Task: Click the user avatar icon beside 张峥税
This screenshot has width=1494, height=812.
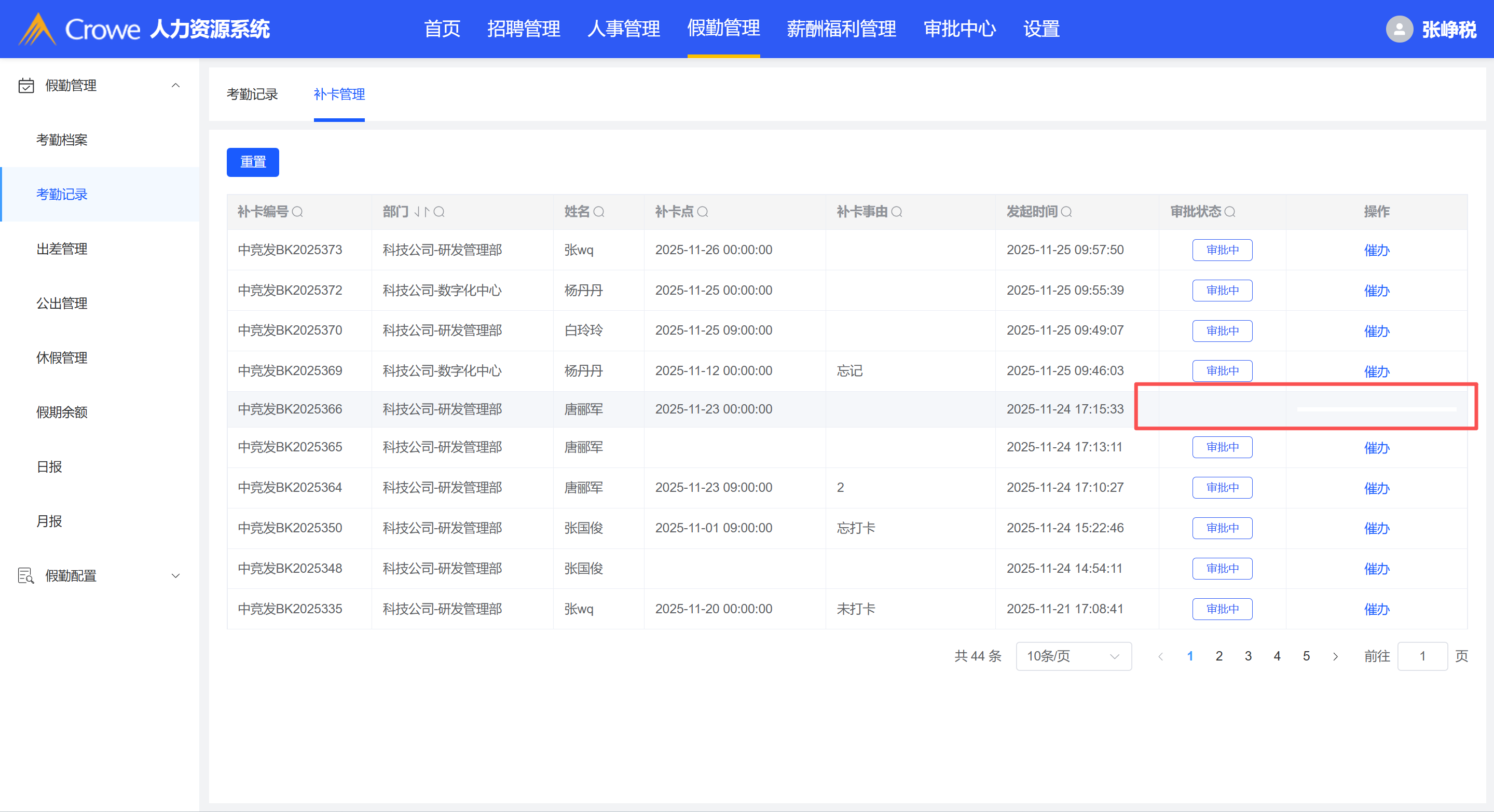Action: coord(1399,29)
